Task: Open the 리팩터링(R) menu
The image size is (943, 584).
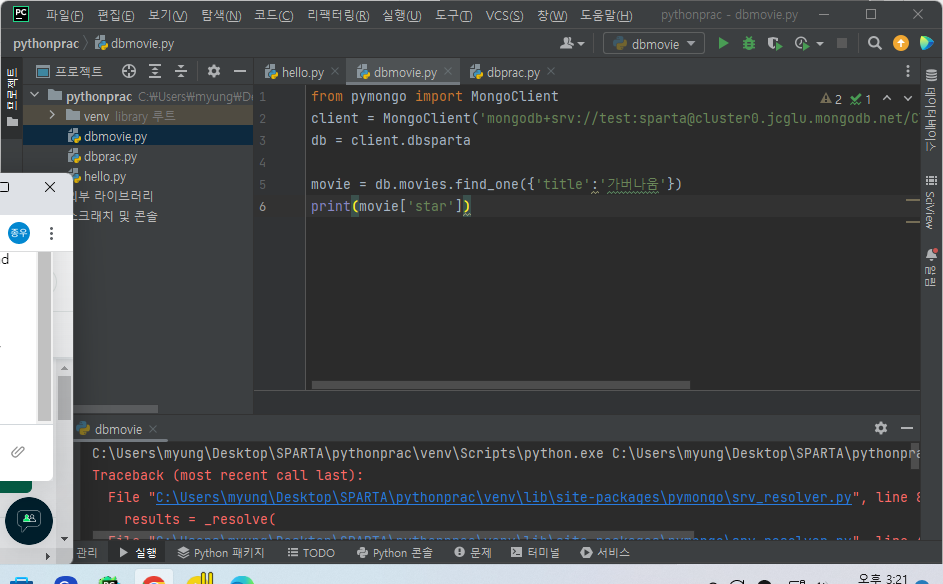Action: (x=338, y=15)
